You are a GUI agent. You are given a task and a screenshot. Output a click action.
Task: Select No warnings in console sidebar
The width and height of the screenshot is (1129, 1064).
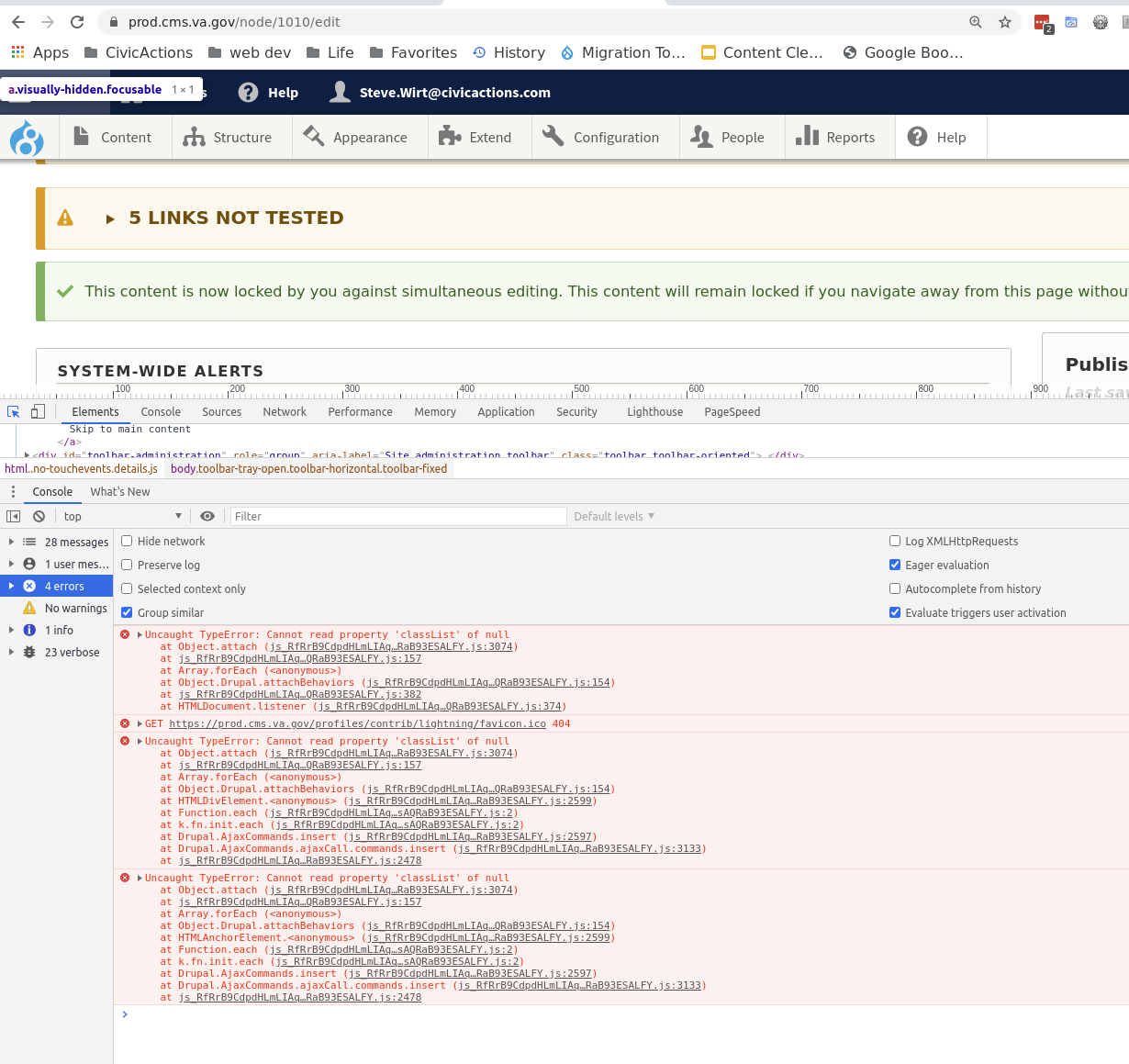pyautogui.click(x=56, y=609)
